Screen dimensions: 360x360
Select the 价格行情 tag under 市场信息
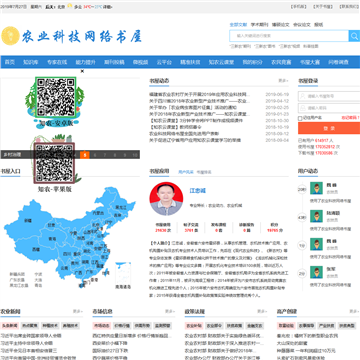[x=122, y=326]
